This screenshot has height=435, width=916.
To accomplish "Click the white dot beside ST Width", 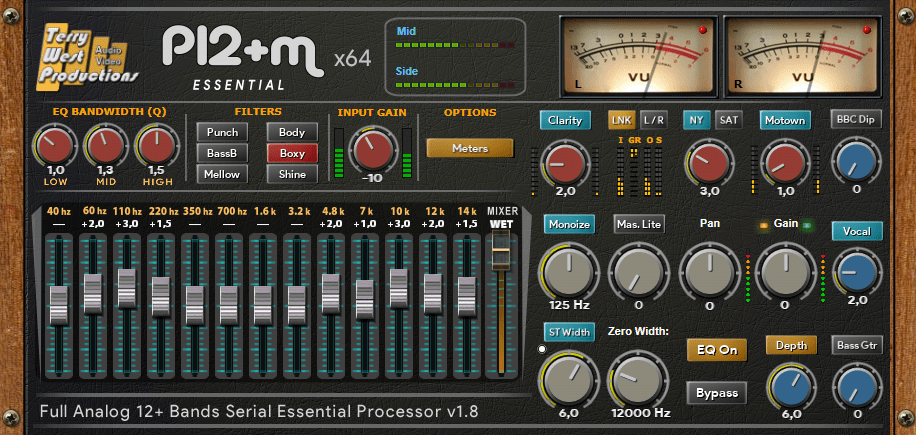I will pos(542,350).
